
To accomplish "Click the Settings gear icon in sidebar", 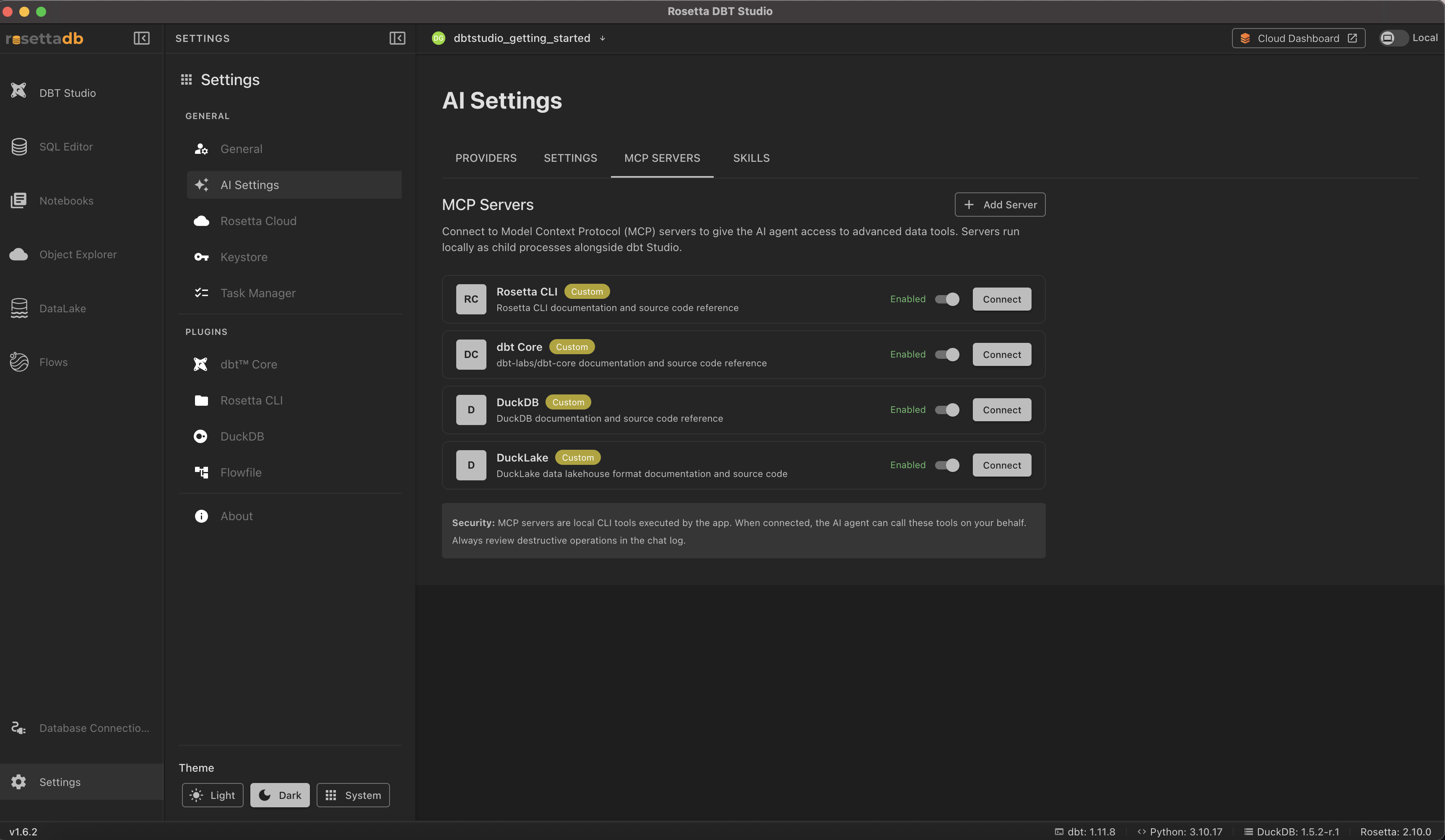I will [x=18, y=782].
